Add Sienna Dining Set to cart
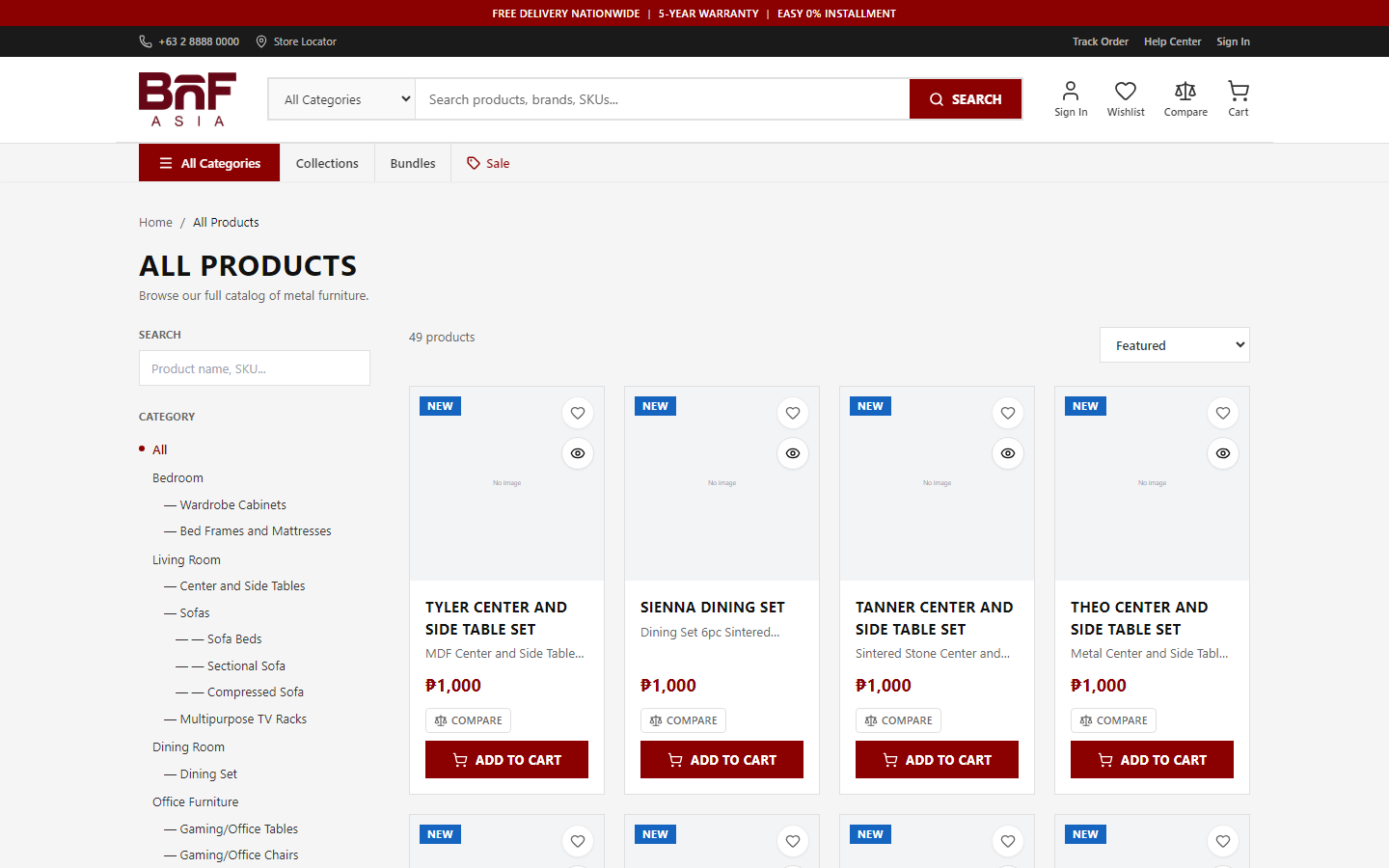The width and height of the screenshot is (1389, 868). click(722, 760)
